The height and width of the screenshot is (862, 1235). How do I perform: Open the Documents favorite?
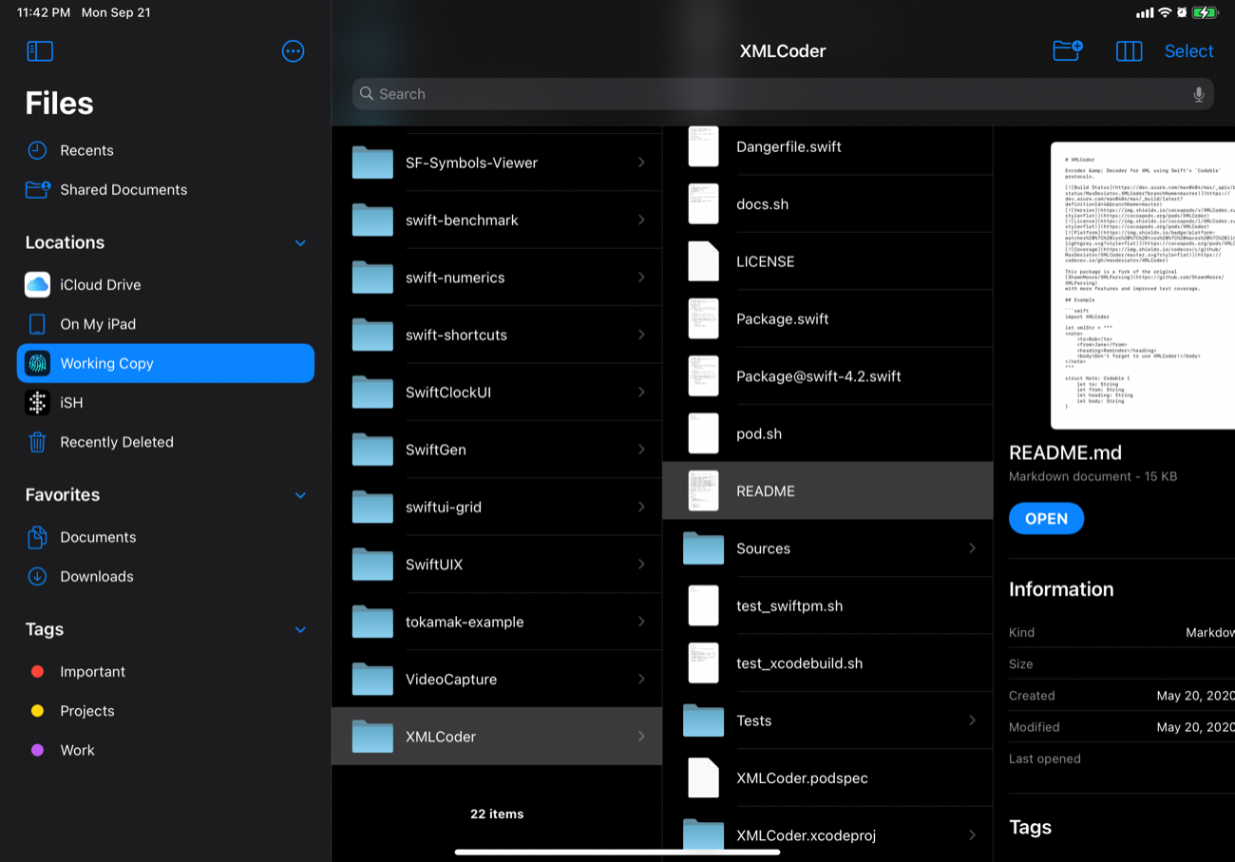pyautogui.click(x=166, y=537)
